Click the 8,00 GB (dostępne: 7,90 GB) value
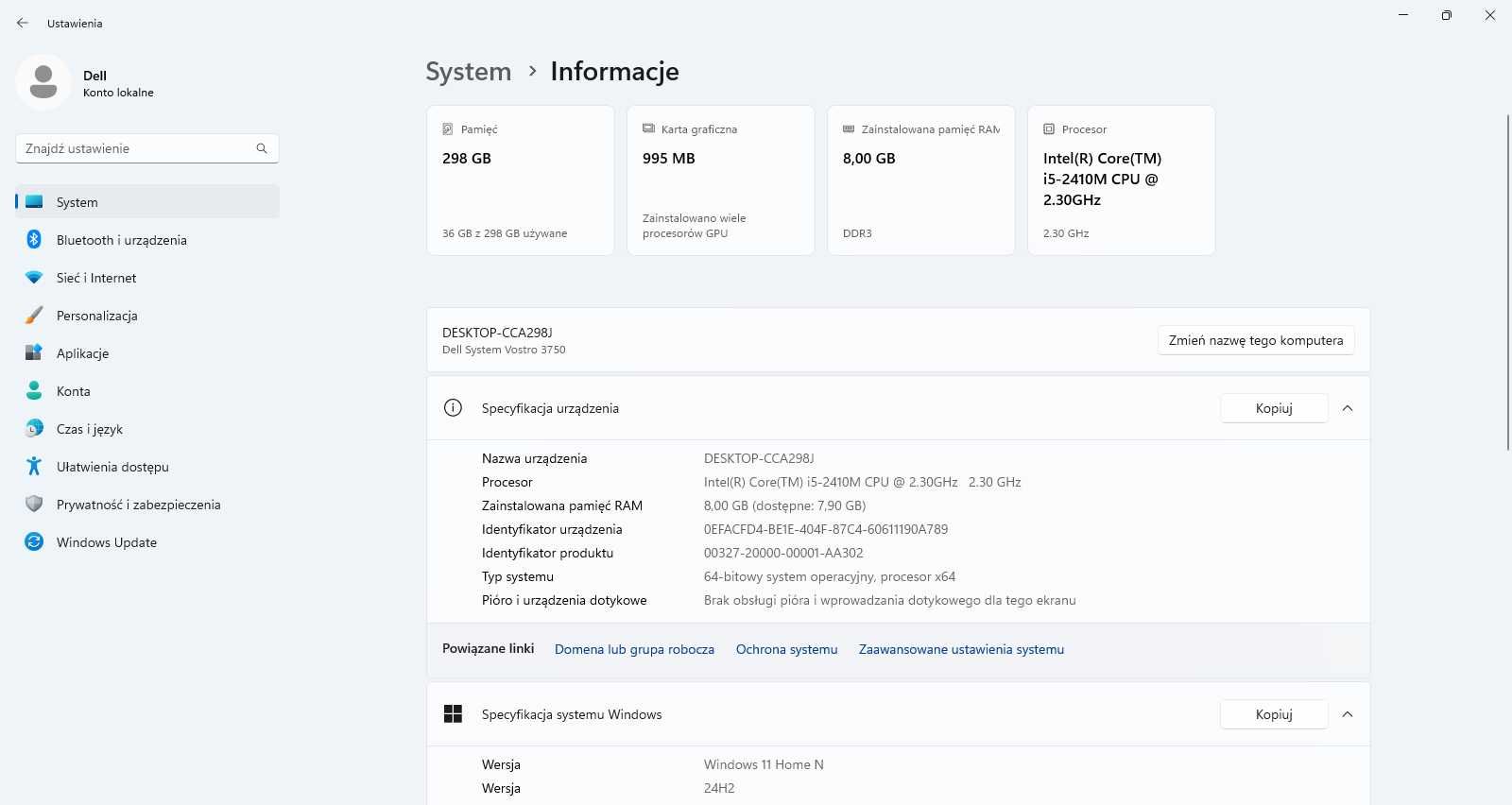Screen dimensions: 1512x805 784,505
